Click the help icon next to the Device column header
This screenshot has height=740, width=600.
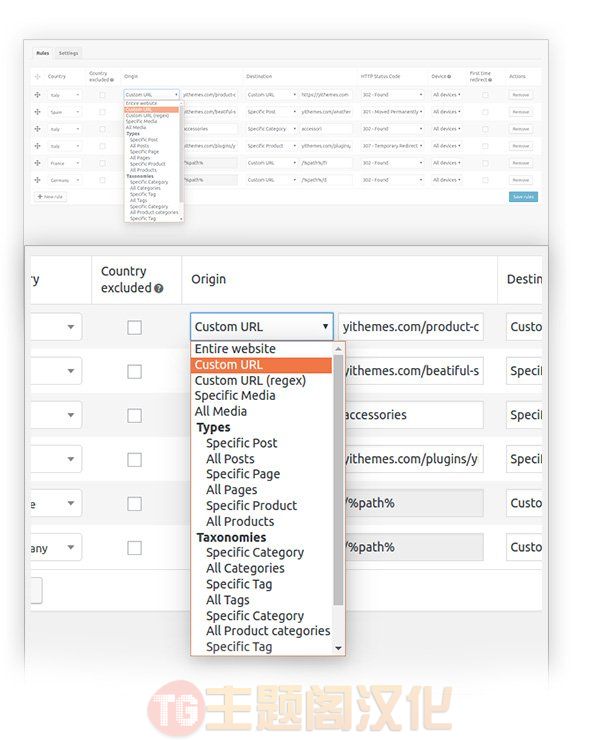(449, 76)
